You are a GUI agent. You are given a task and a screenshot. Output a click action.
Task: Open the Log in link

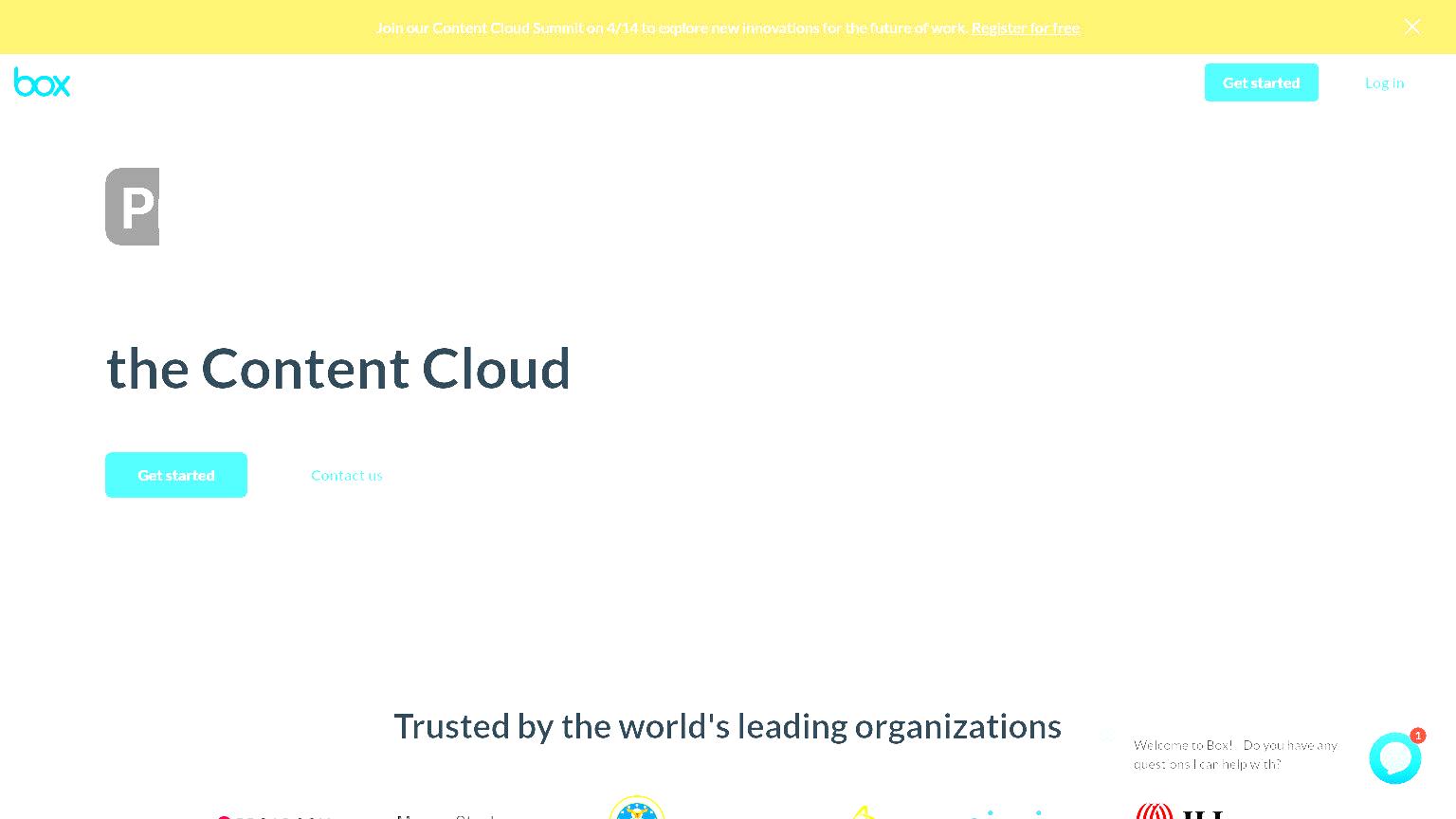click(1384, 82)
